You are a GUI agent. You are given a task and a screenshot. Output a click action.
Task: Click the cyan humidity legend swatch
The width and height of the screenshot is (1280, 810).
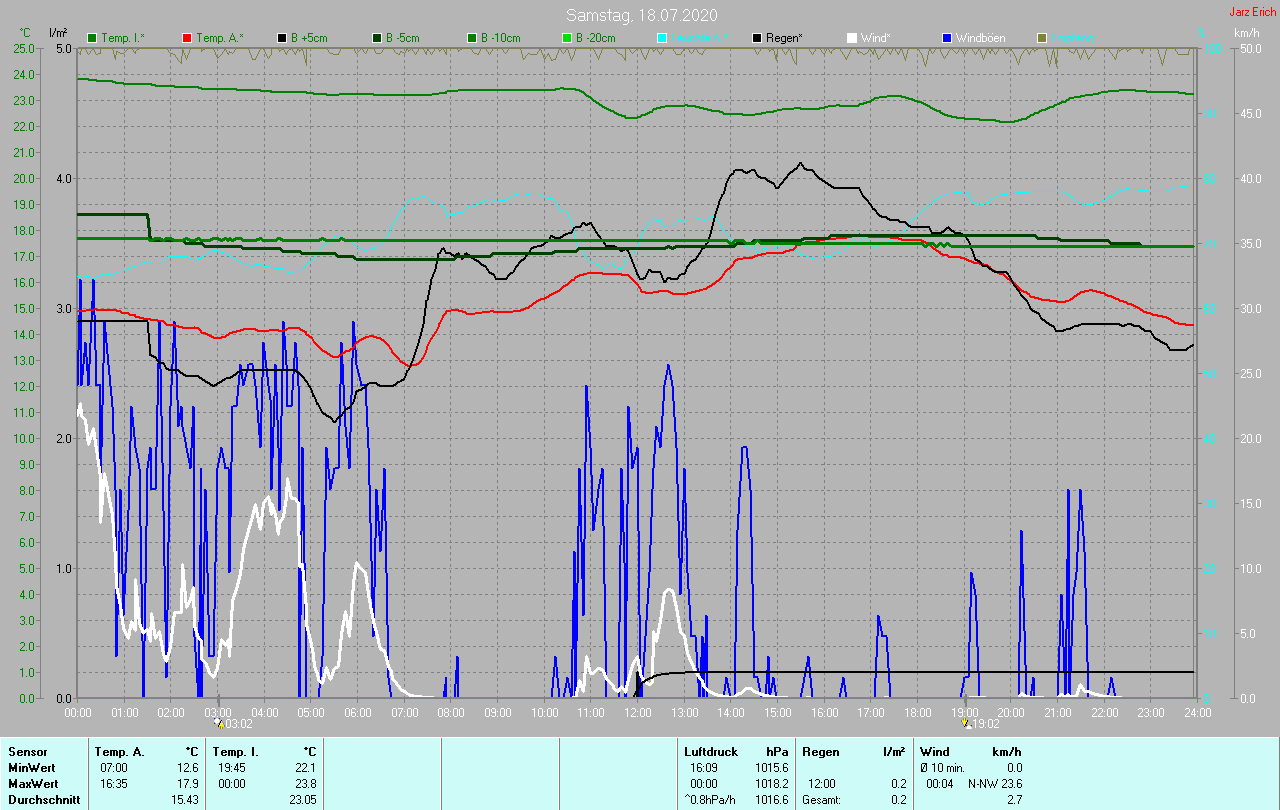pos(662,38)
